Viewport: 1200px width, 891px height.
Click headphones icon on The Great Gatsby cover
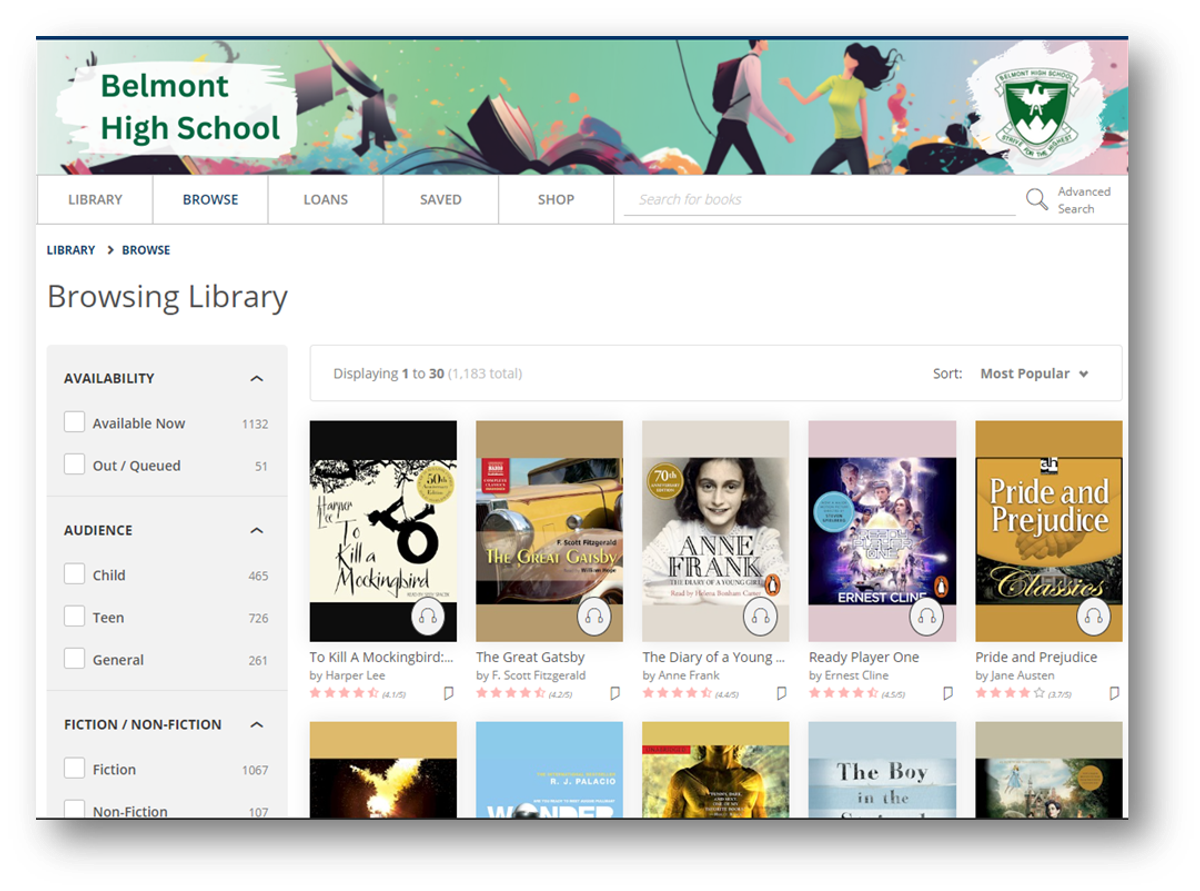pyautogui.click(x=595, y=617)
